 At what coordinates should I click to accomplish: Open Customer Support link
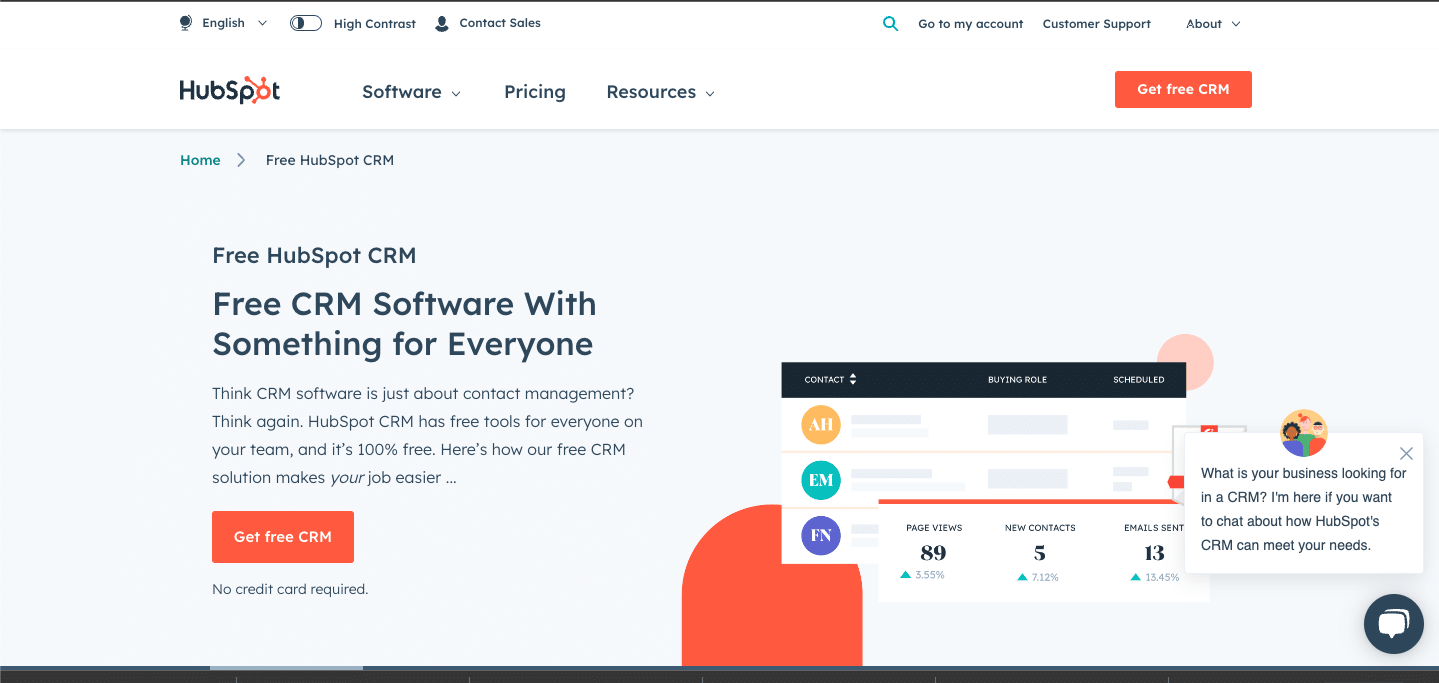click(1097, 24)
